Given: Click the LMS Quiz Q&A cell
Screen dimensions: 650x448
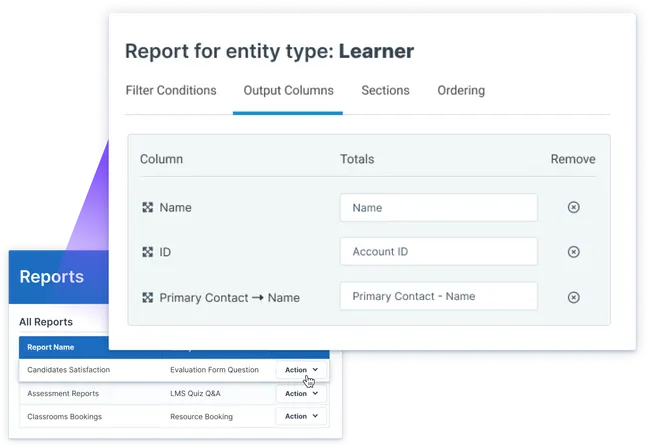Looking at the screenshot, I should (195, 394).
